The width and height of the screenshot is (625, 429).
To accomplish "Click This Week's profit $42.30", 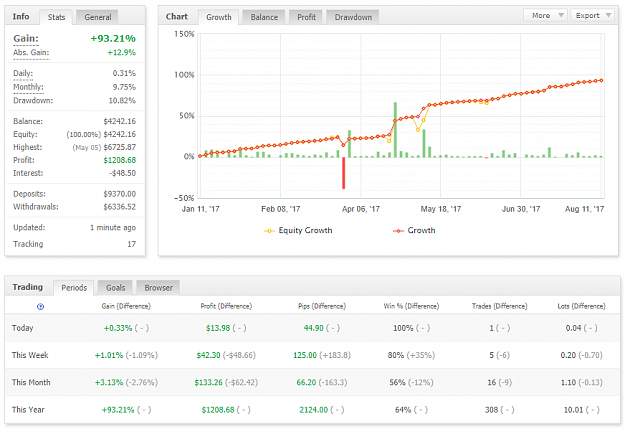I will [x=208, y=355].
